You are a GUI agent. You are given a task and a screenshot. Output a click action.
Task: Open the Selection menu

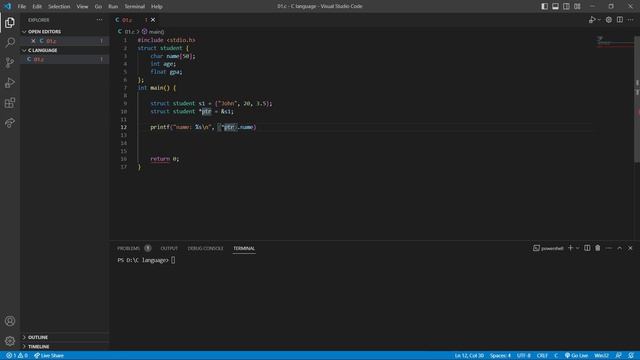pyautogui.click(x=59, y=6)
